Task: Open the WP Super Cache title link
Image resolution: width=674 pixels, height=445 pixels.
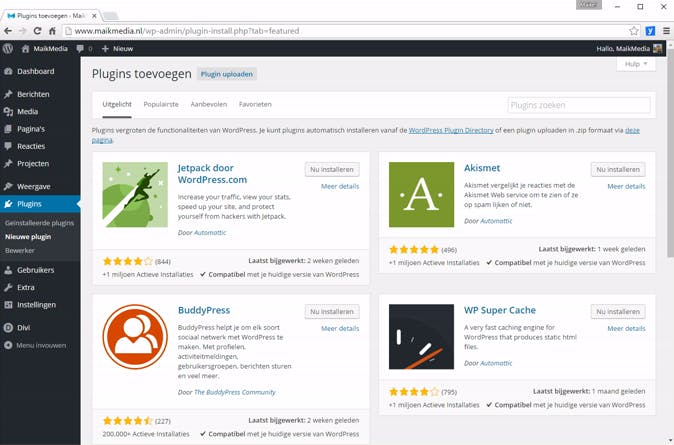Action: click(x=500, y=310)
